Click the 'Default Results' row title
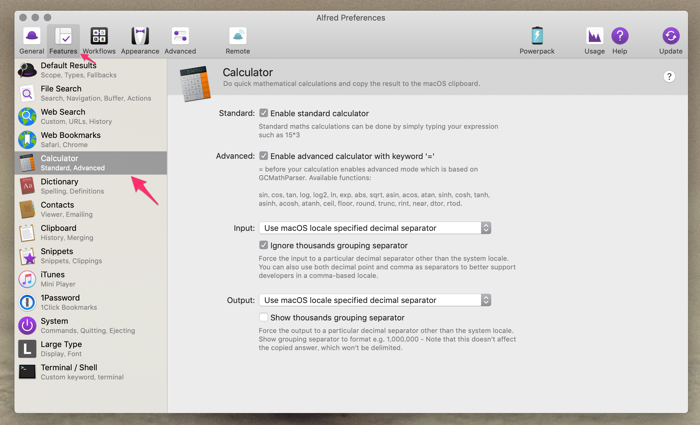The height and width of the screenshot is (425, 700). [x=68, y=65]
